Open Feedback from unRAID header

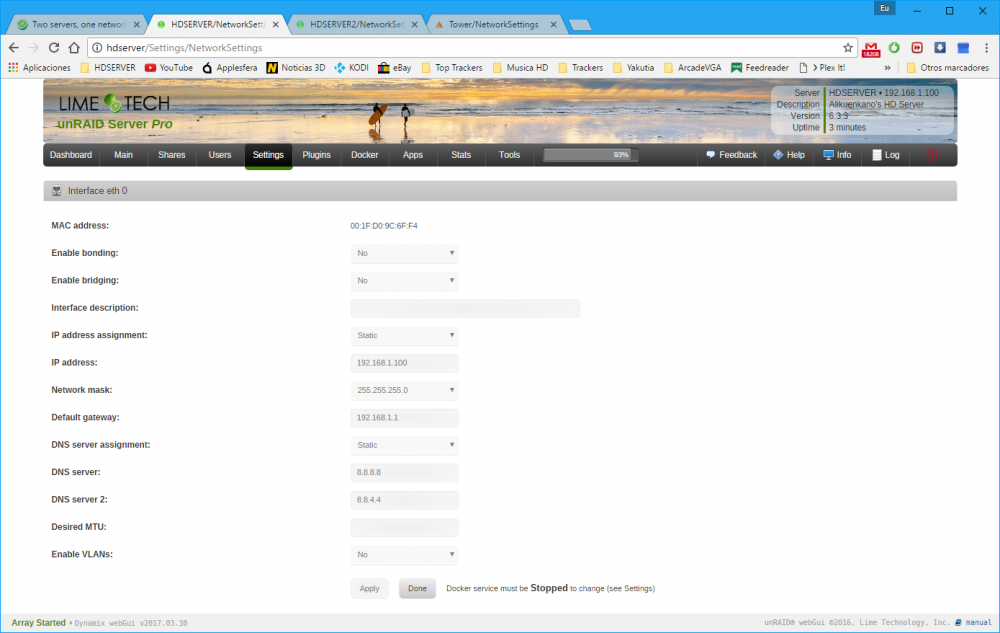(732, 155)
